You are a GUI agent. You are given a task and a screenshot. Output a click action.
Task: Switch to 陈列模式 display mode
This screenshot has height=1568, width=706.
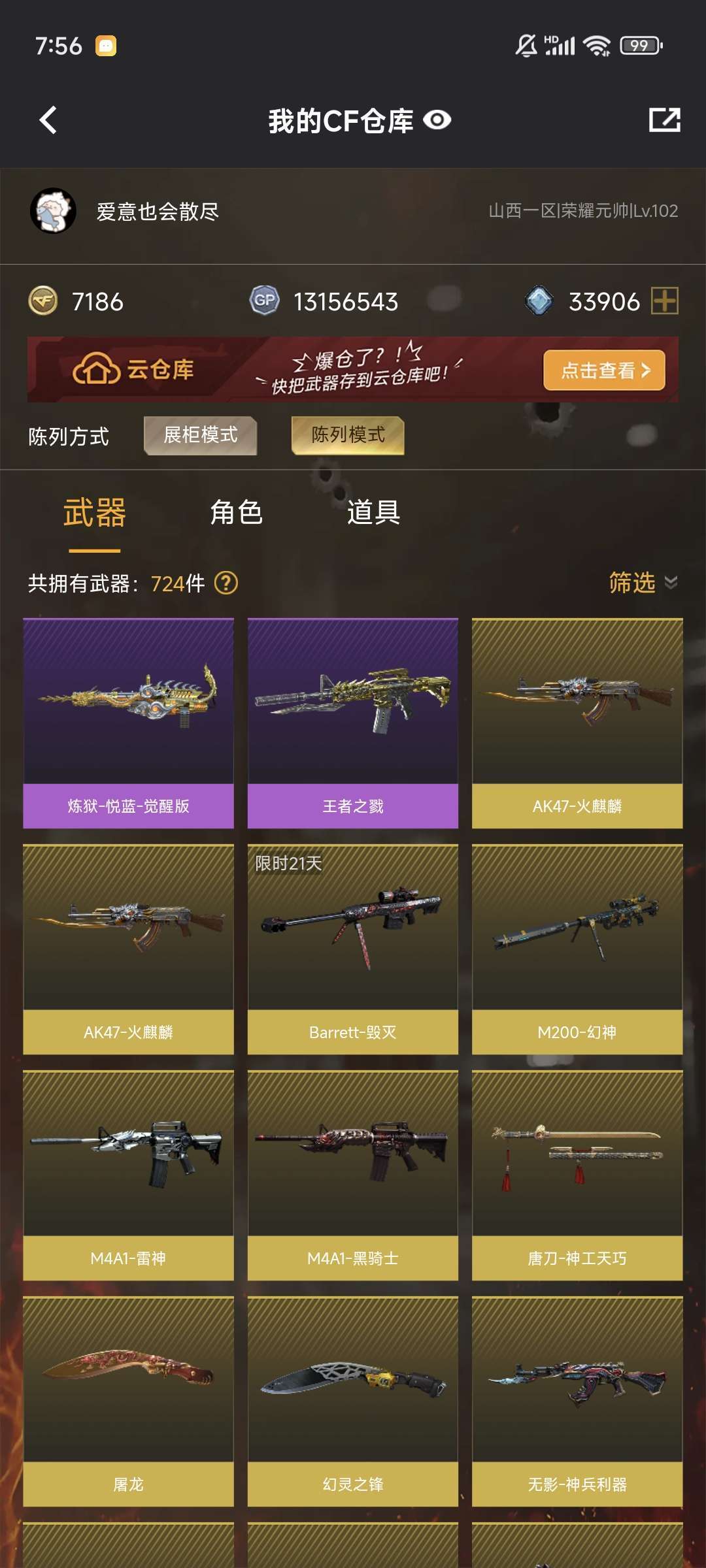pos(348,435)
